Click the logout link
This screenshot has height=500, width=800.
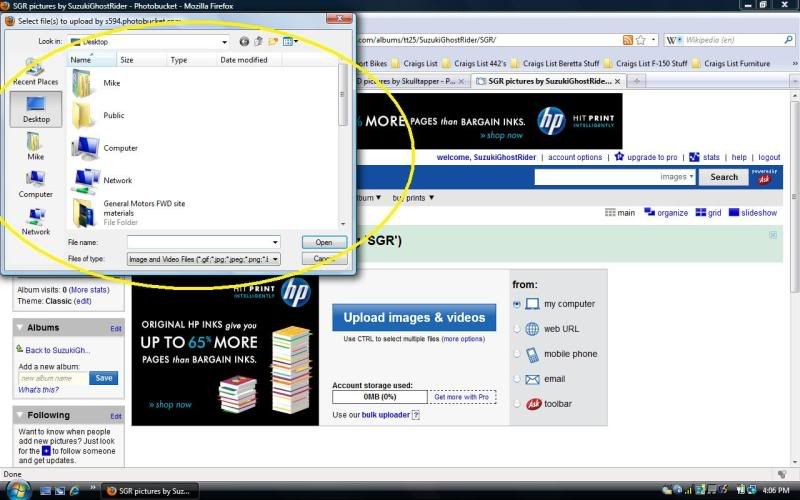pyautogui.click(x=769, y=157)
